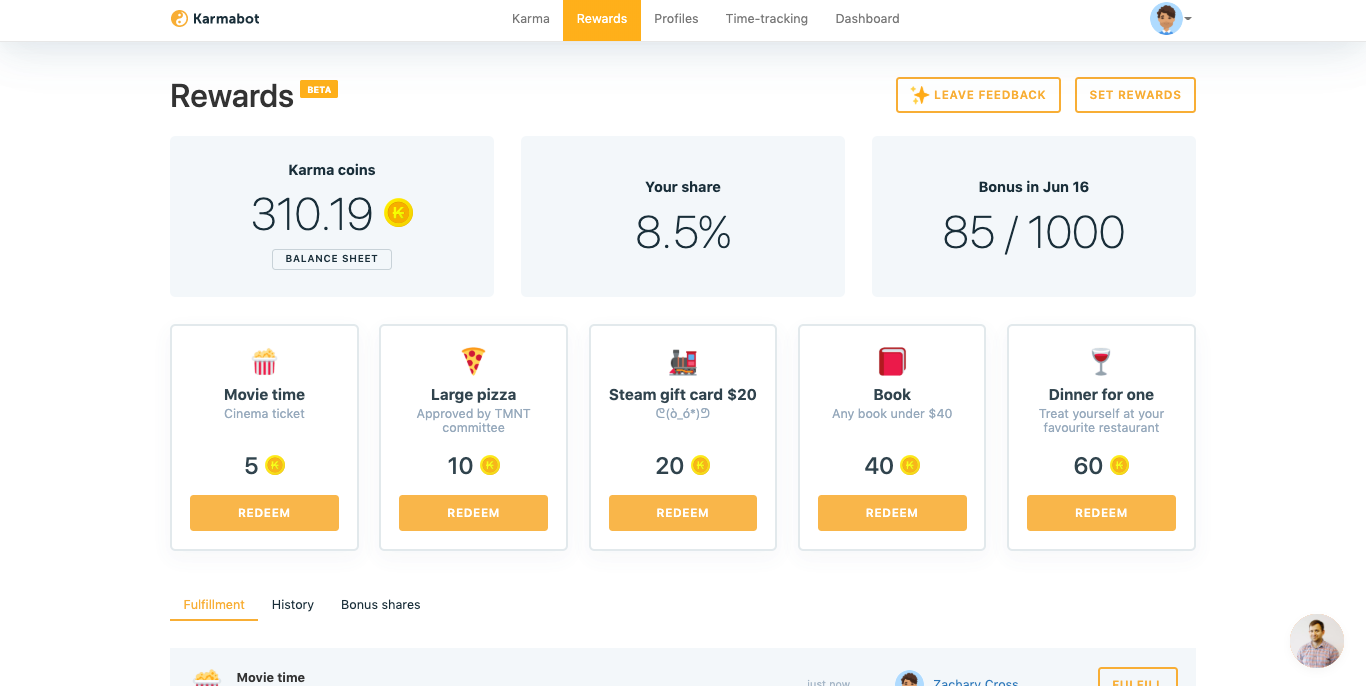Select the Rewards nav tab

coord(602,20)
